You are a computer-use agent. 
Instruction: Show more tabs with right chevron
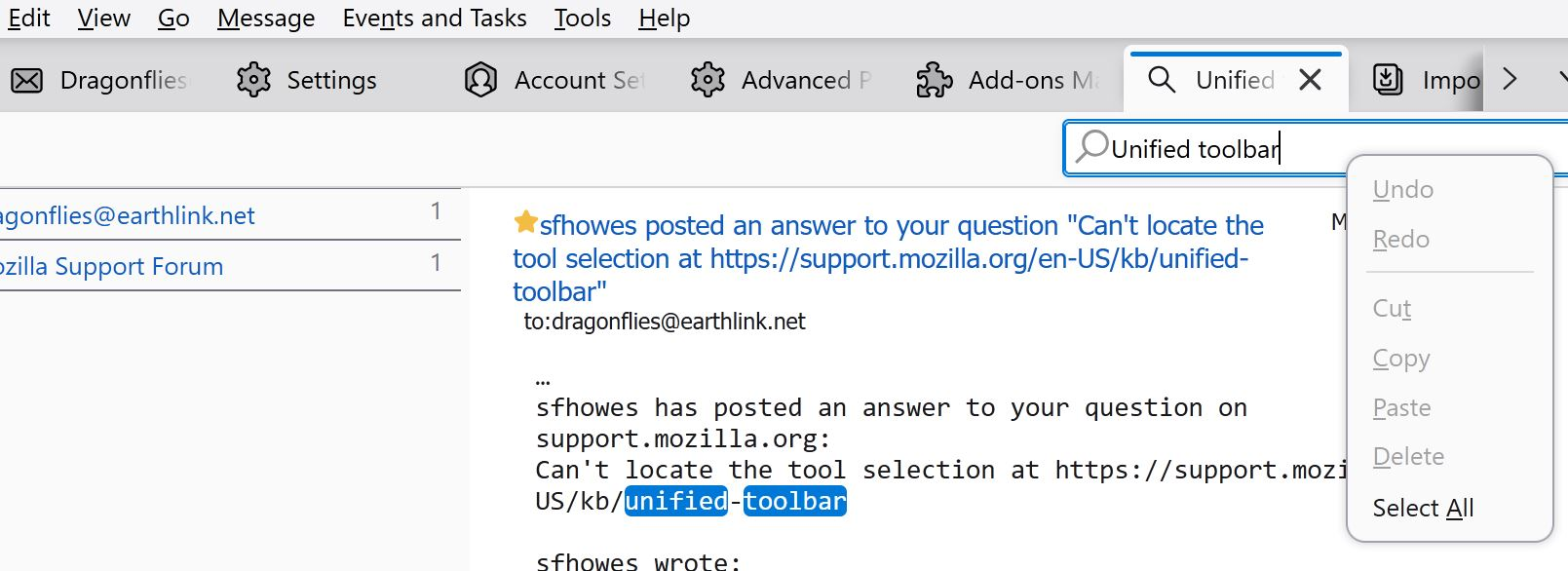point(1510,79)
